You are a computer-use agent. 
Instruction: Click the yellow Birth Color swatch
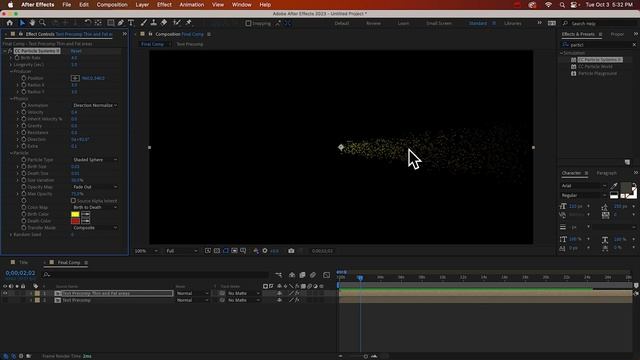75,214
